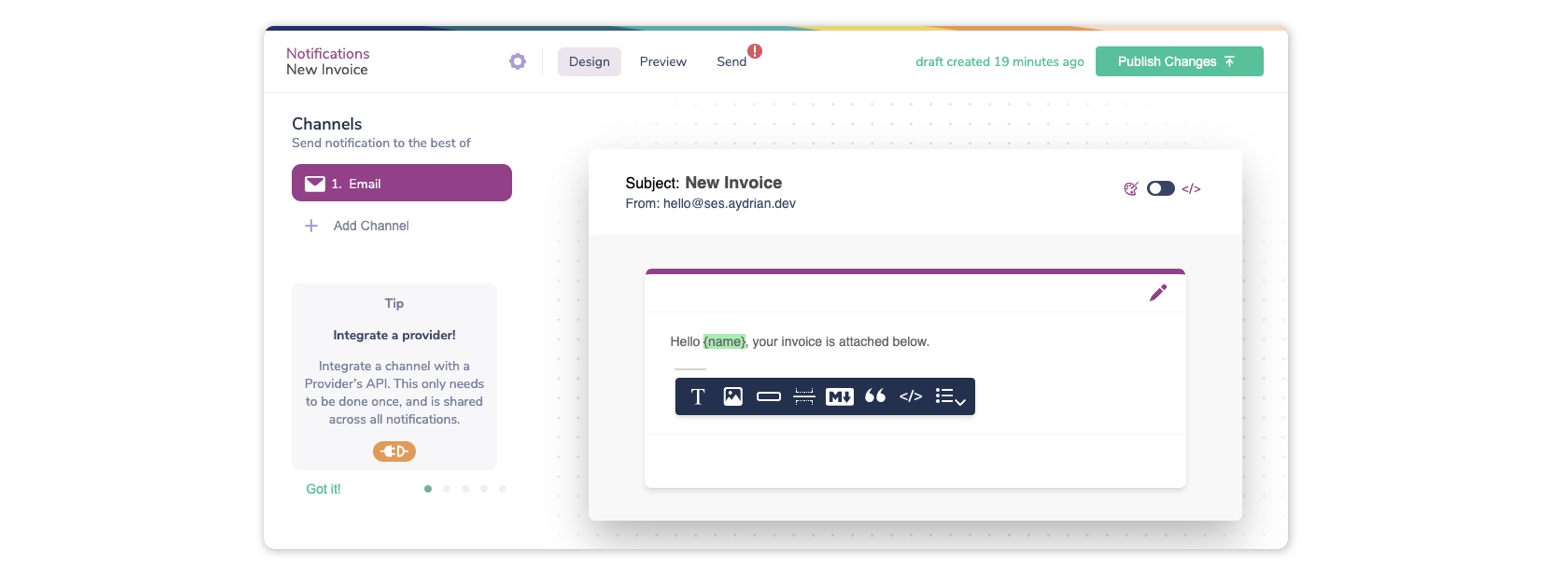This screenshot has width=1552, height=574.
Task: Insert an image block from the toolbar
Action: [733, 396]
